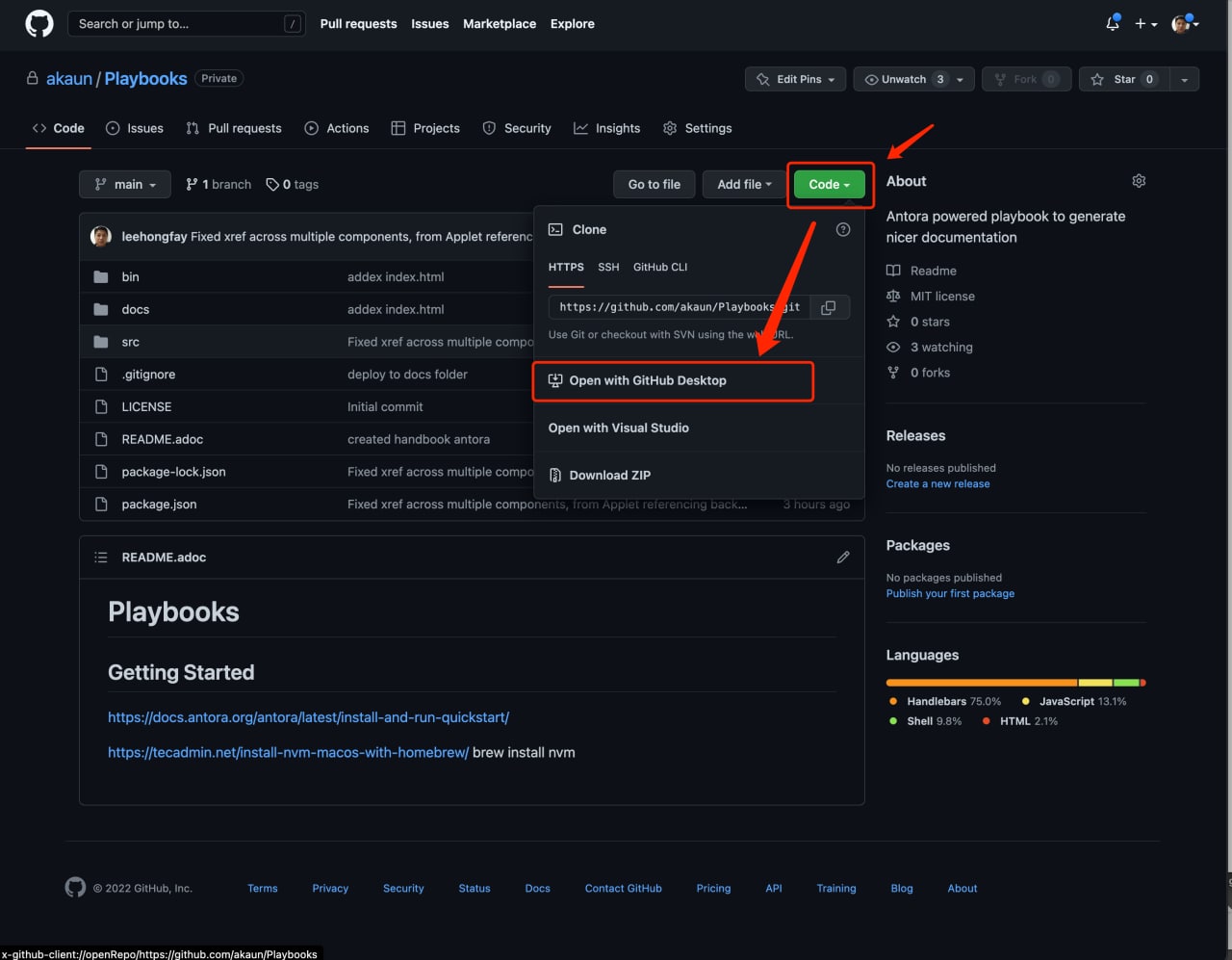The height and width of the screenshot is (960, 1232).
Task: Open the main branch selector
Action: [125, 184]
